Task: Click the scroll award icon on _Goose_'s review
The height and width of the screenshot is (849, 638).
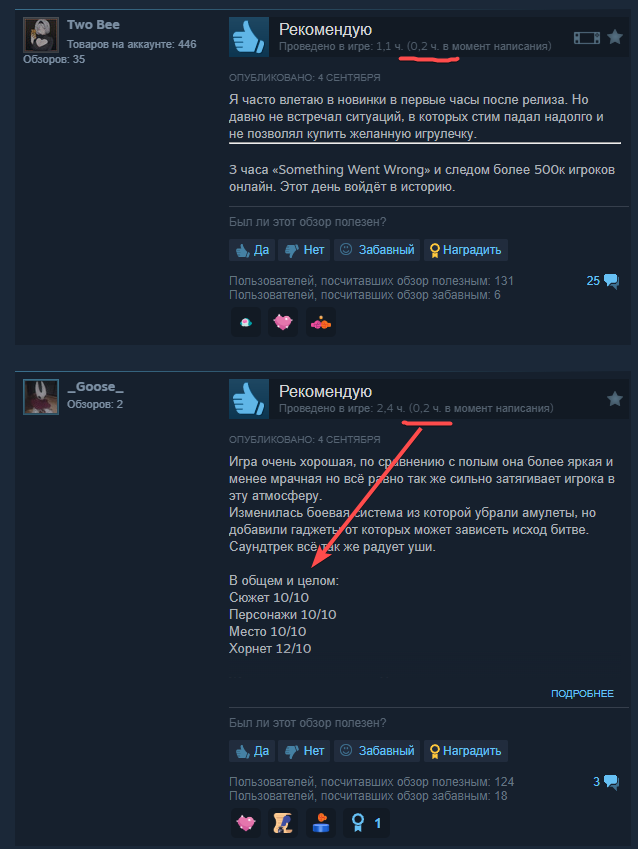Action: click(283, 823)
